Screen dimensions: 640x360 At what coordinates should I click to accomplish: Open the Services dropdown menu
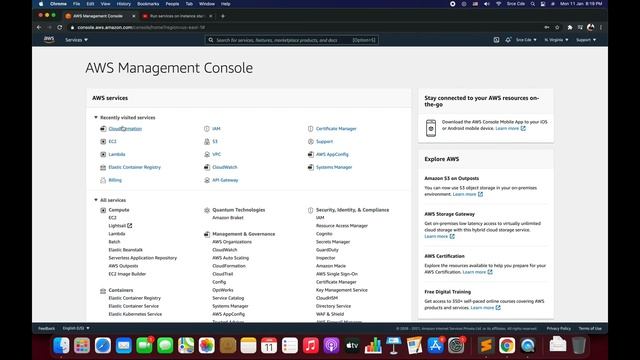[76, 40]
